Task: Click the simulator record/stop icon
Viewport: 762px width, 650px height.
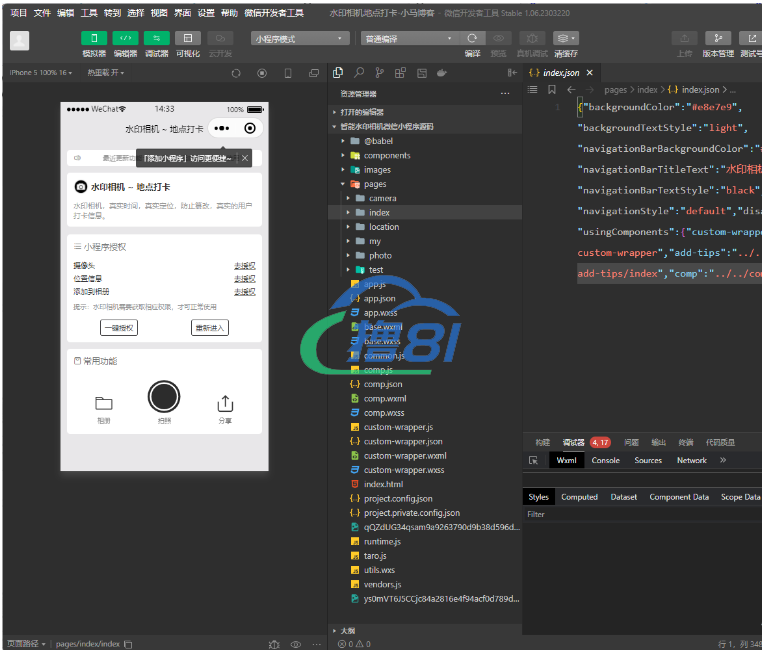Action: [262, 73]
